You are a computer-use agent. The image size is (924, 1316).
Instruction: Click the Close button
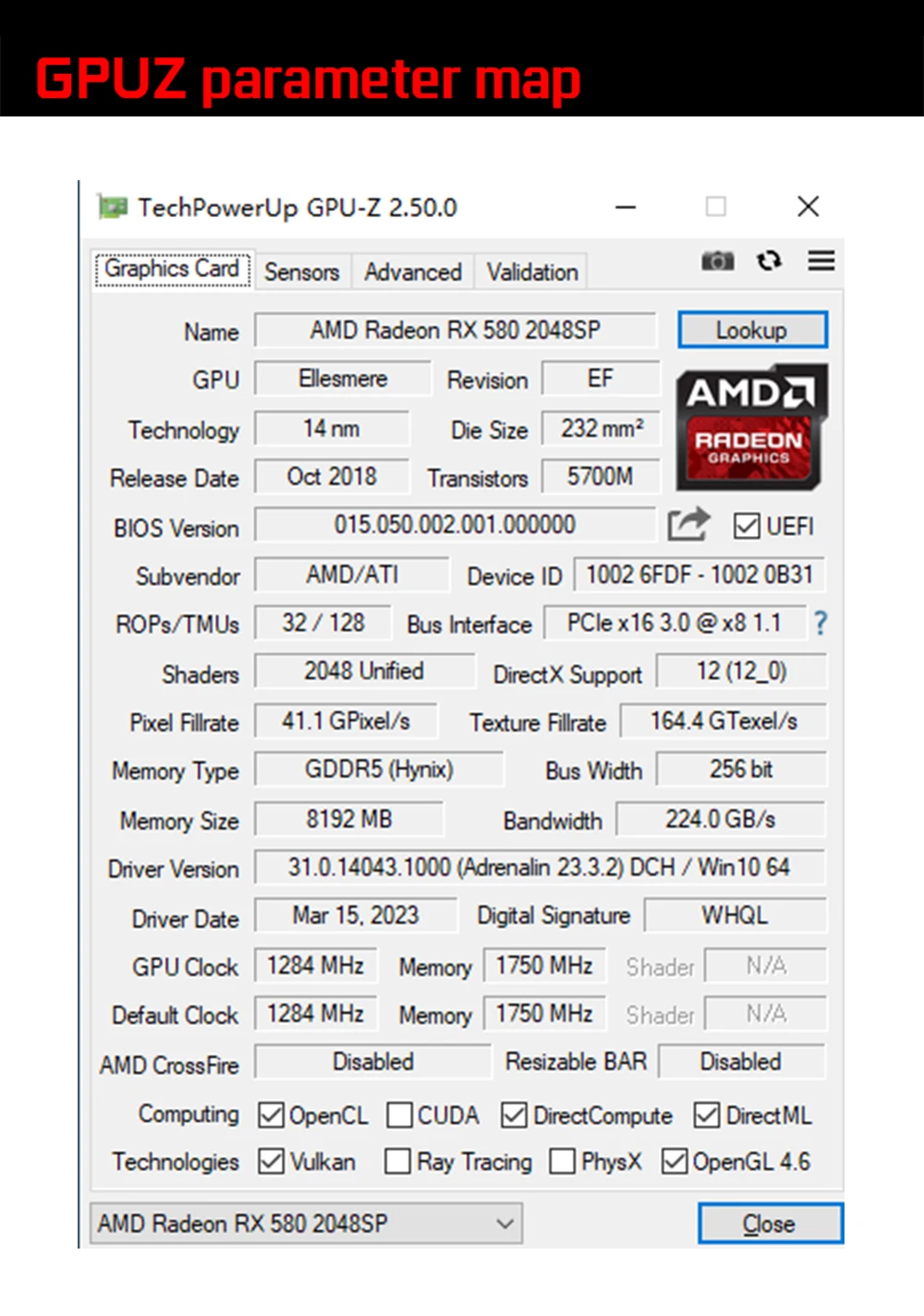click(x=770, y=1224)
